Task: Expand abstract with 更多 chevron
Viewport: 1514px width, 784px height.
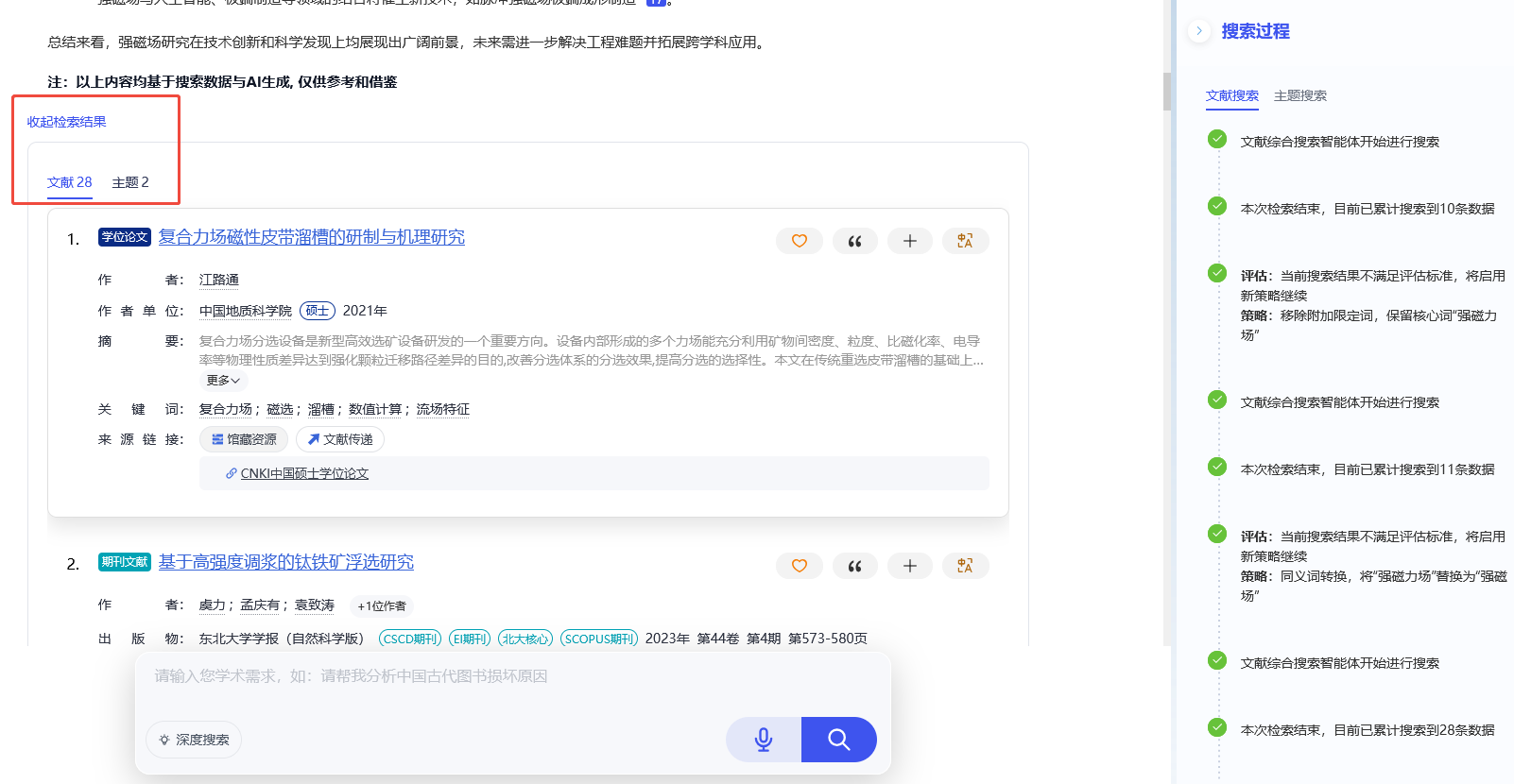Action: 223,380
